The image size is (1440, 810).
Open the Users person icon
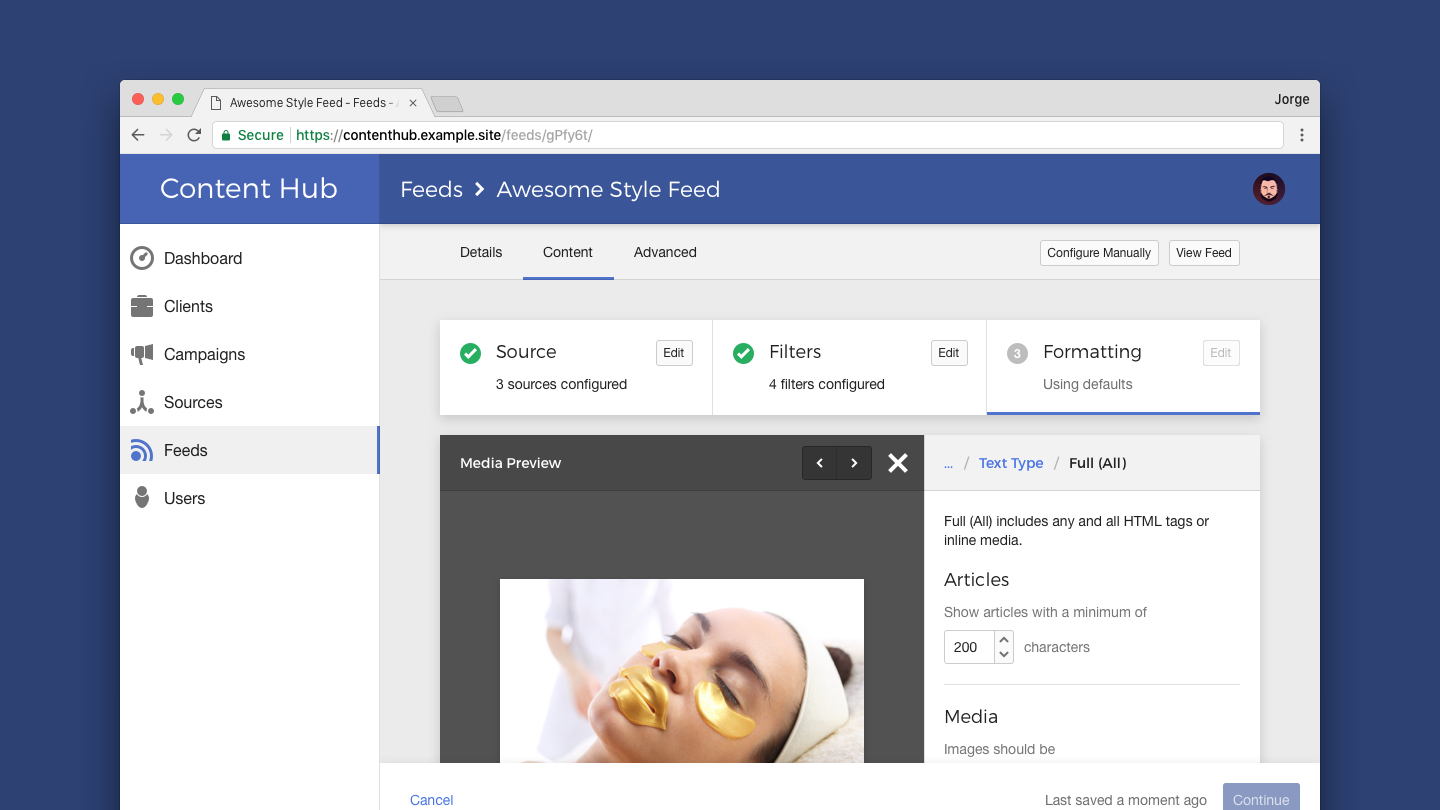[x=142, y=498]
